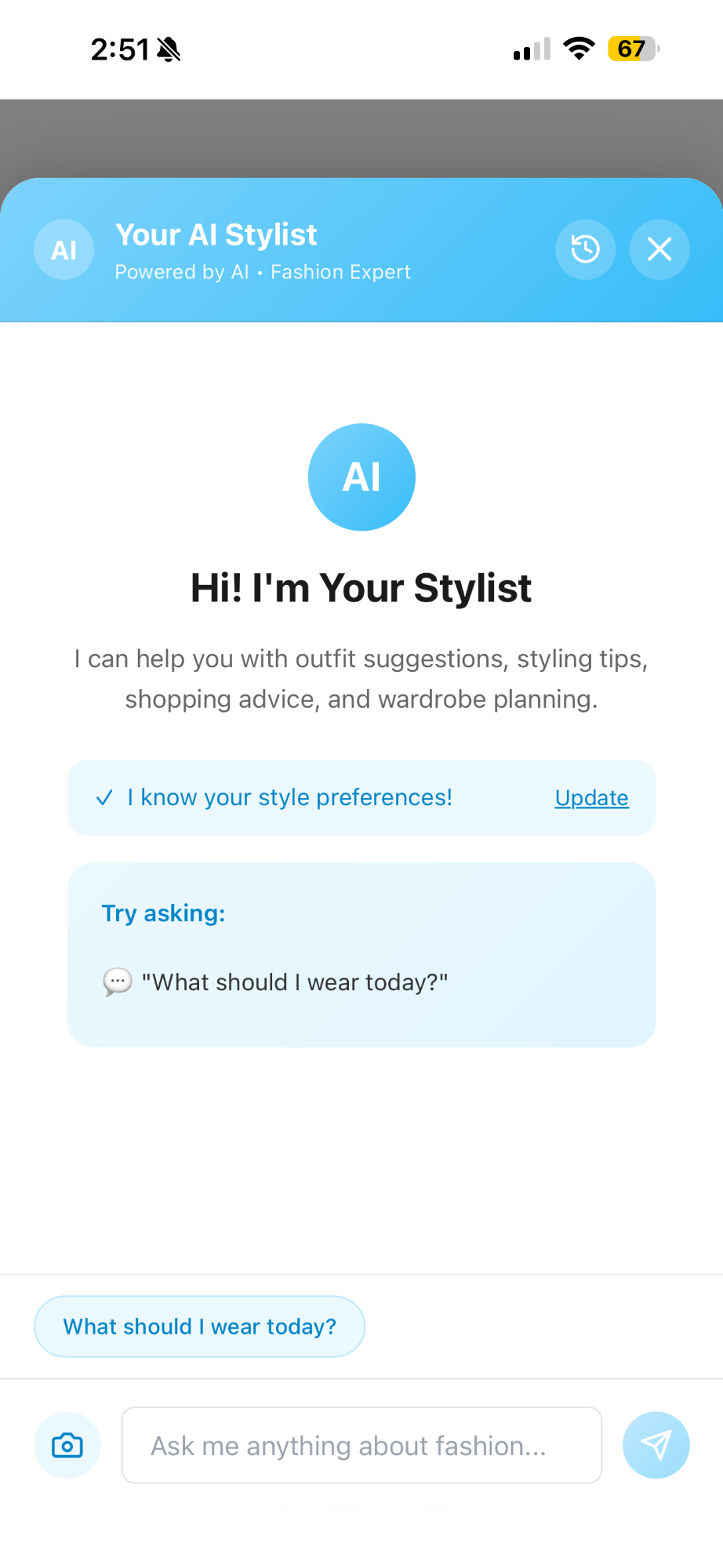Image resolution: width=723 pixels, height=1568 pixels.
Task: Open Update to change style preferences
Action: coord(591,797)
